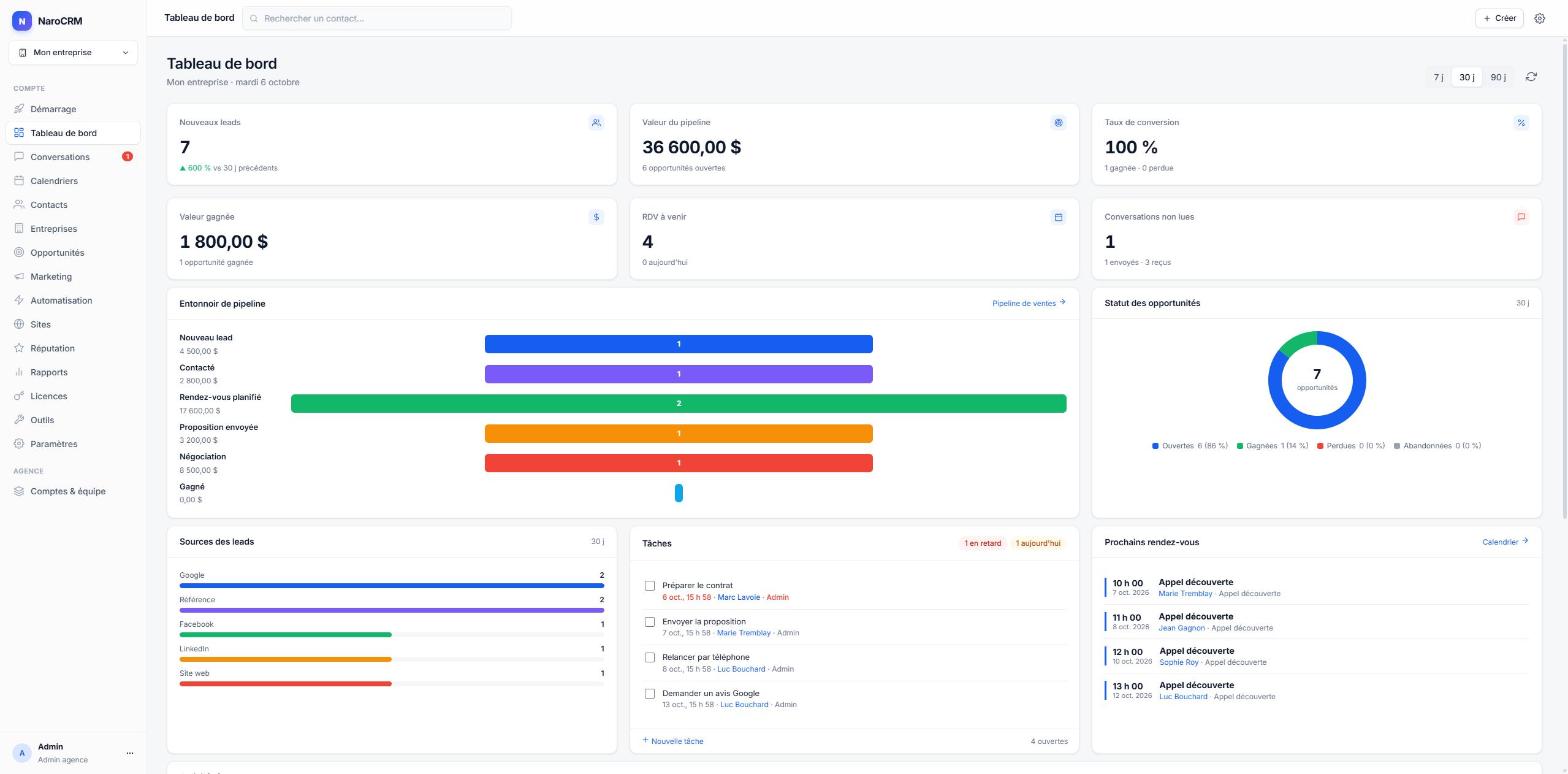
Task: Click the green Rendez-vous planifié funnel bar
Action: [679, 404]
